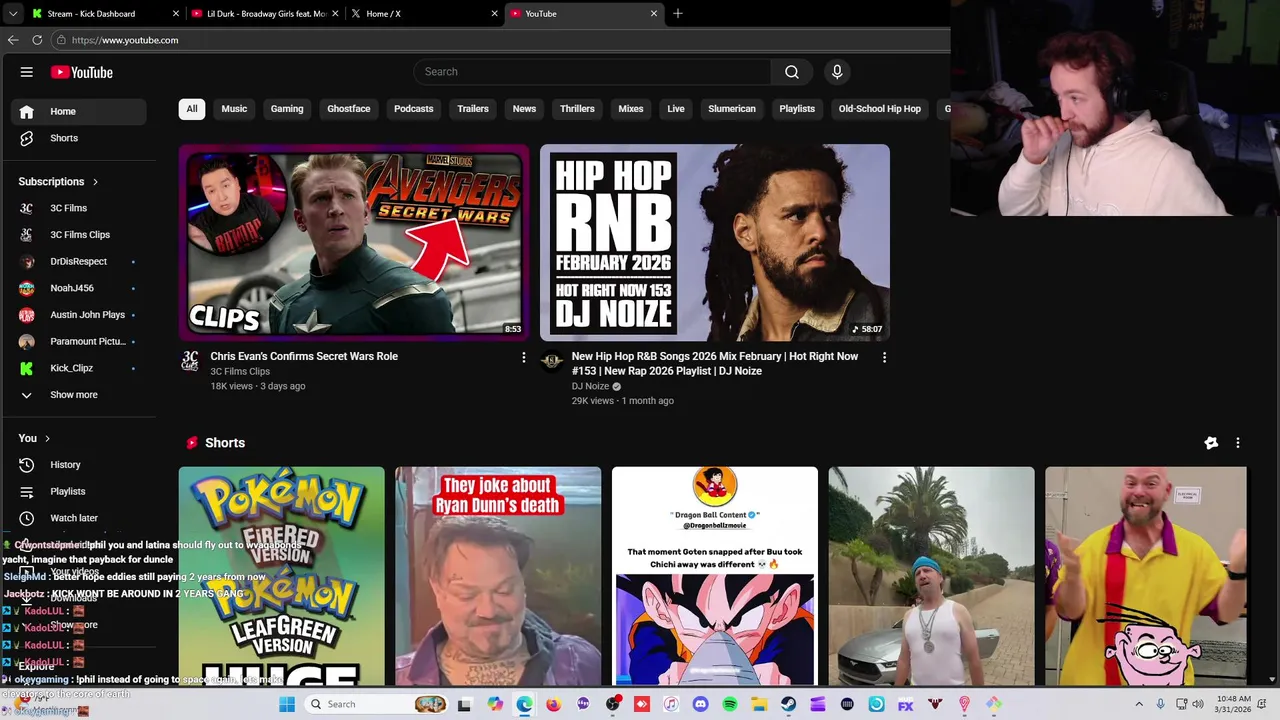Click DJ Noize channel avatar

(551, 361)
